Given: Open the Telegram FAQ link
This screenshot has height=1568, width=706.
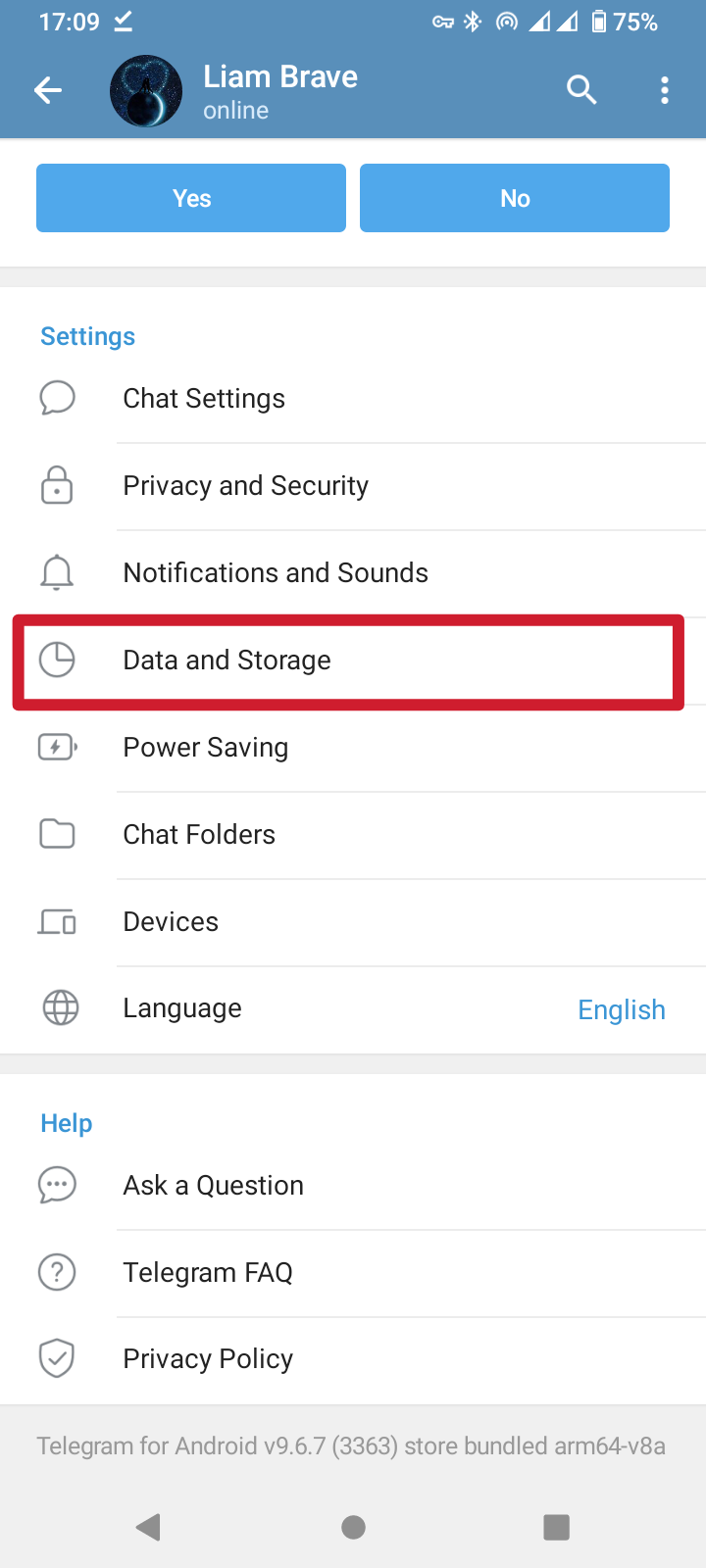Looking at the screenshot, I should pos(208,1272).
